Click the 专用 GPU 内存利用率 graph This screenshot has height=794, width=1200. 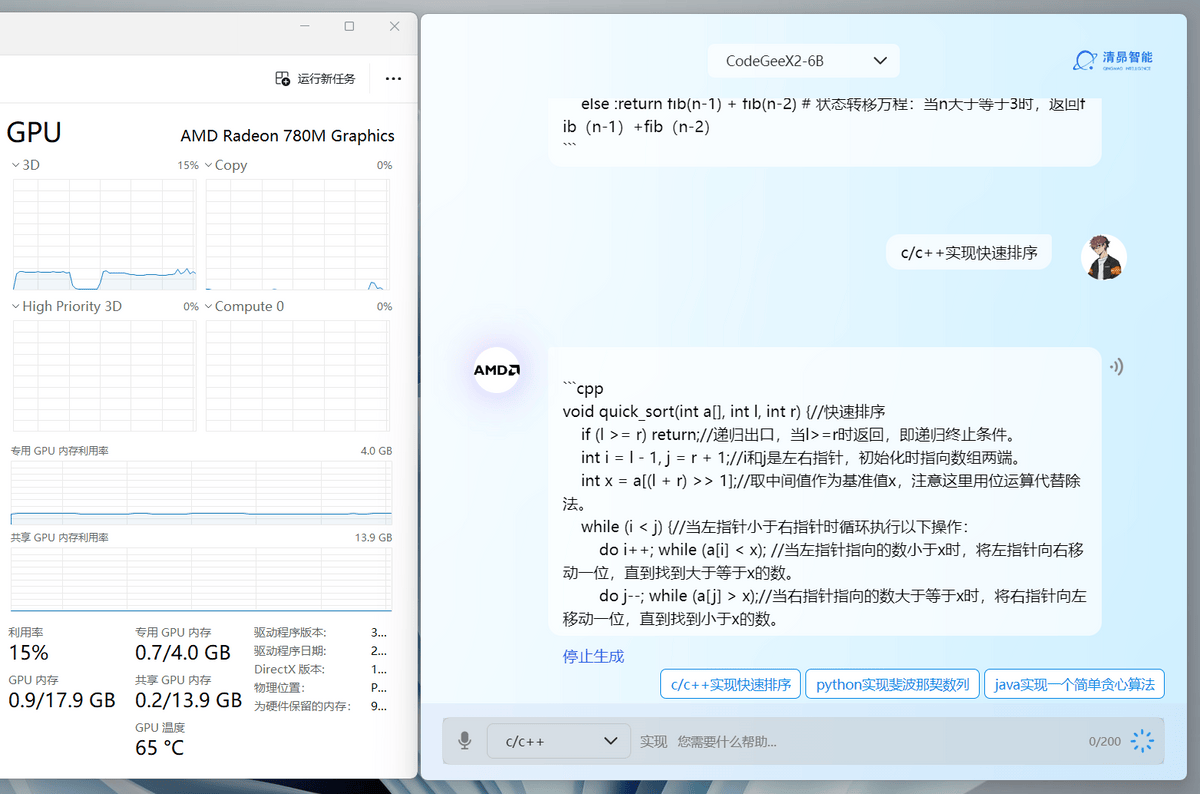click(x=201, y=493)
